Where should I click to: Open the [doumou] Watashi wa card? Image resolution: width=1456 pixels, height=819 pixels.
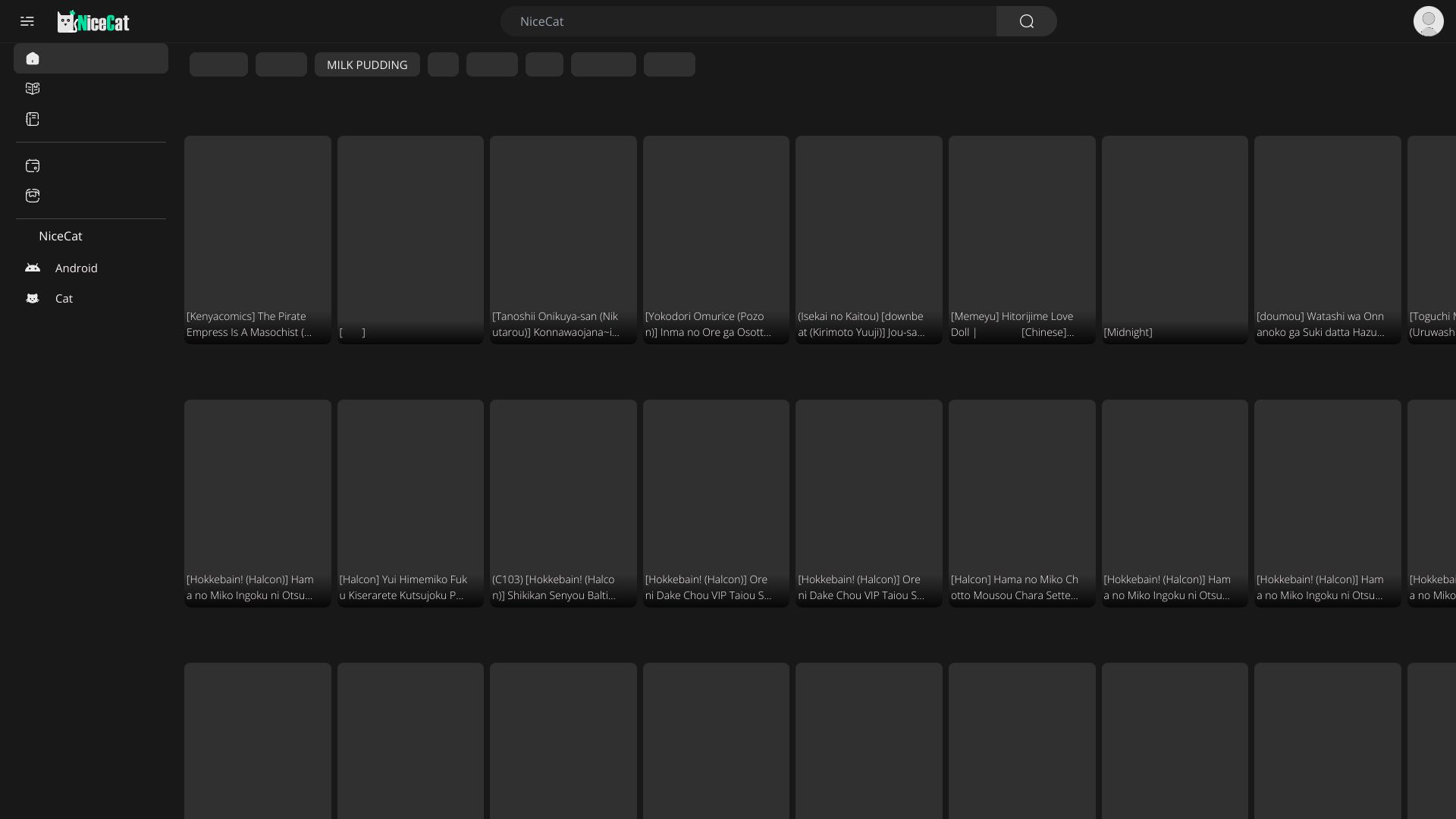pos(1328,240)
